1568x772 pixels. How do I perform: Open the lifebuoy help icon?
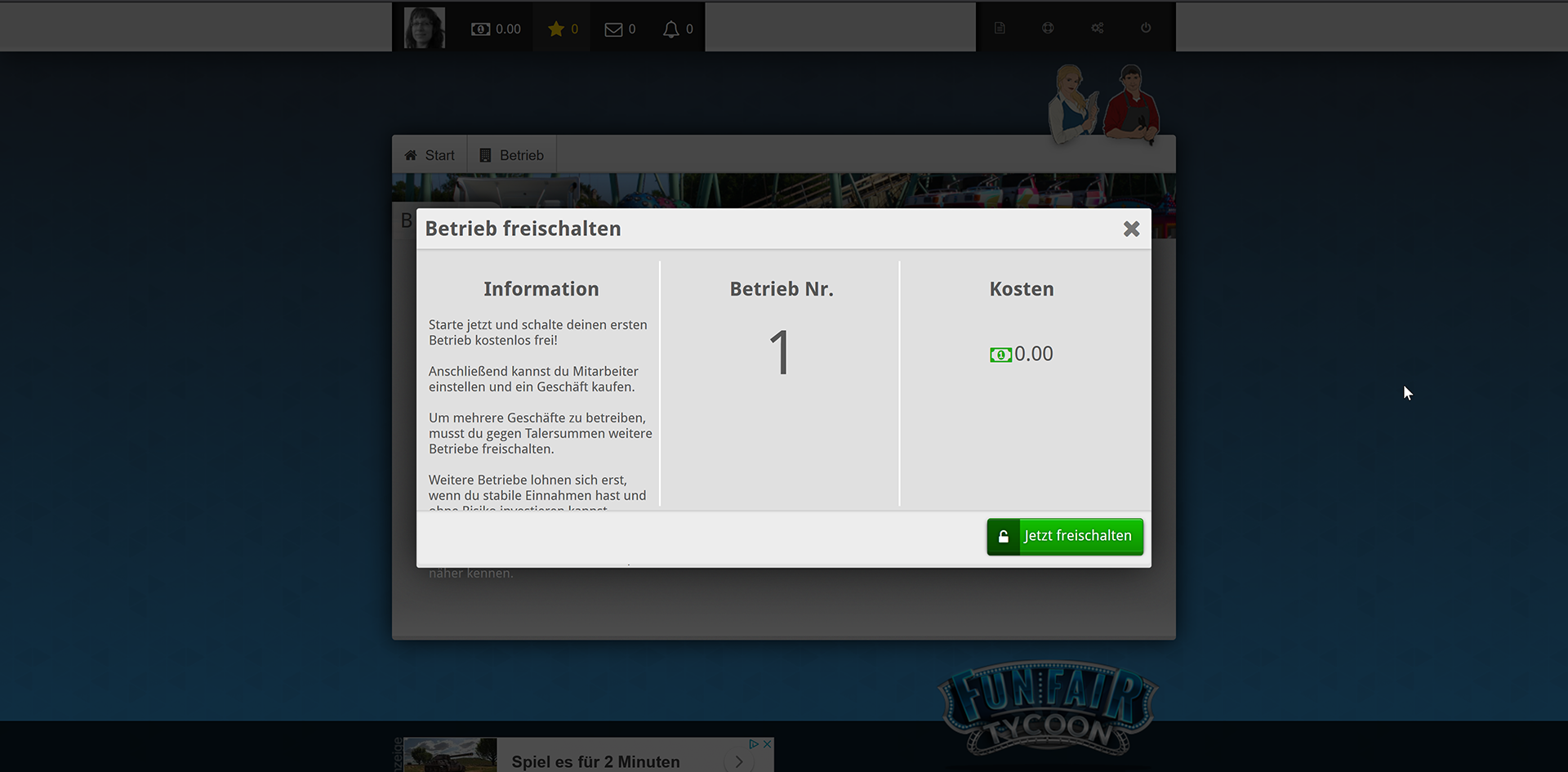tap(1048, 28)
